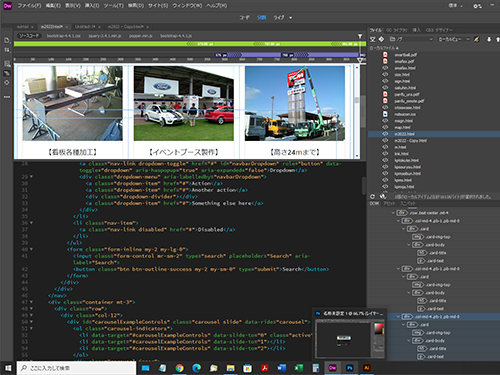Image resolution: width=500 pixels, height=375 pixels.
Task: Open Microsoft Edge from the taskbar
Action: click(197, 368)
